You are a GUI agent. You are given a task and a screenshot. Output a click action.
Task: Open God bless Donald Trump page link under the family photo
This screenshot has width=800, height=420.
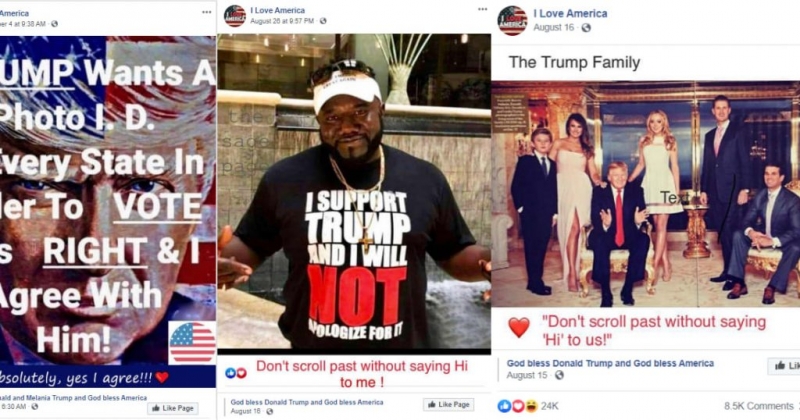click(610, 363)
